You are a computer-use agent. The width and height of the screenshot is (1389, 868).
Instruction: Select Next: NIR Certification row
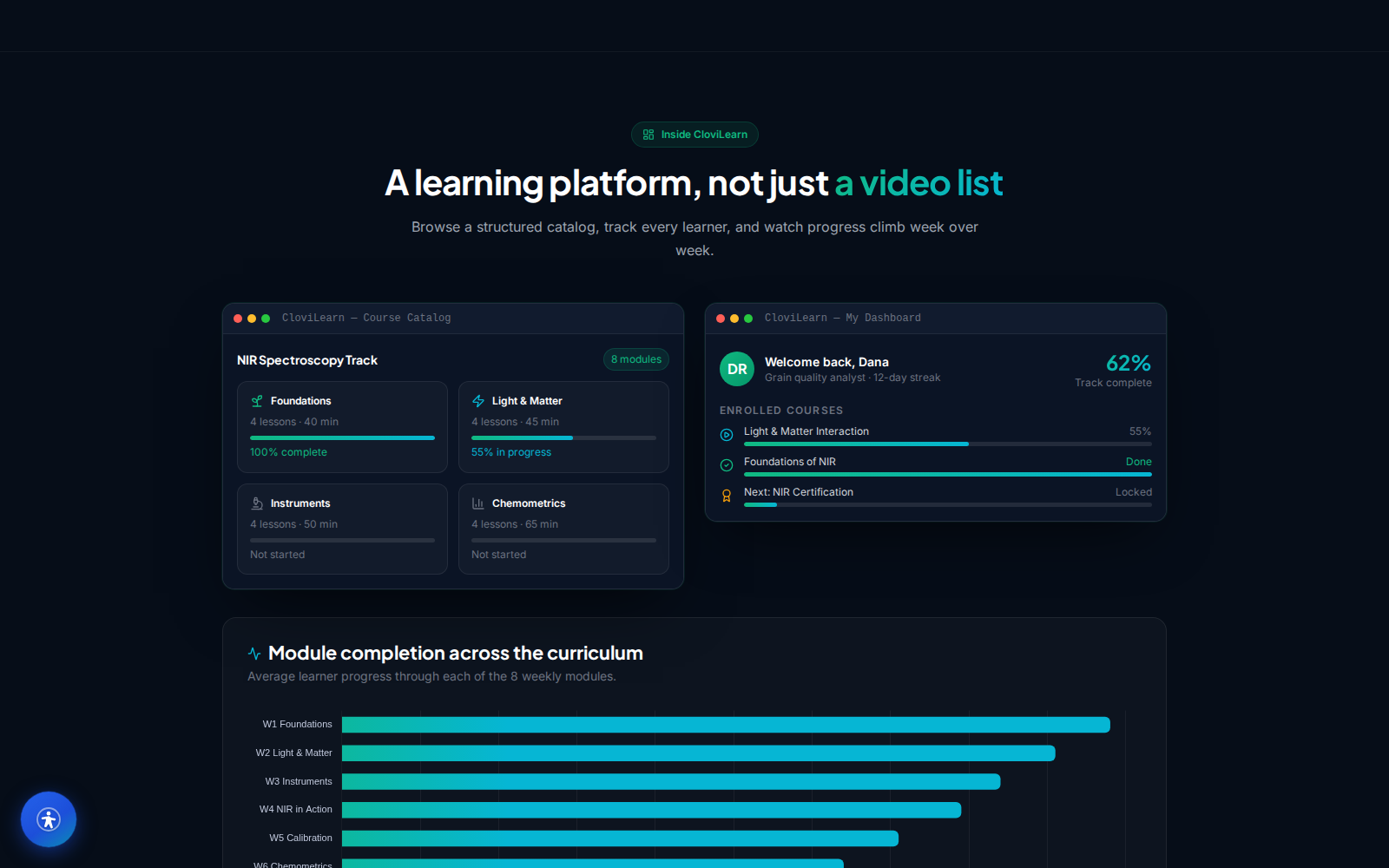pos(936,496)
